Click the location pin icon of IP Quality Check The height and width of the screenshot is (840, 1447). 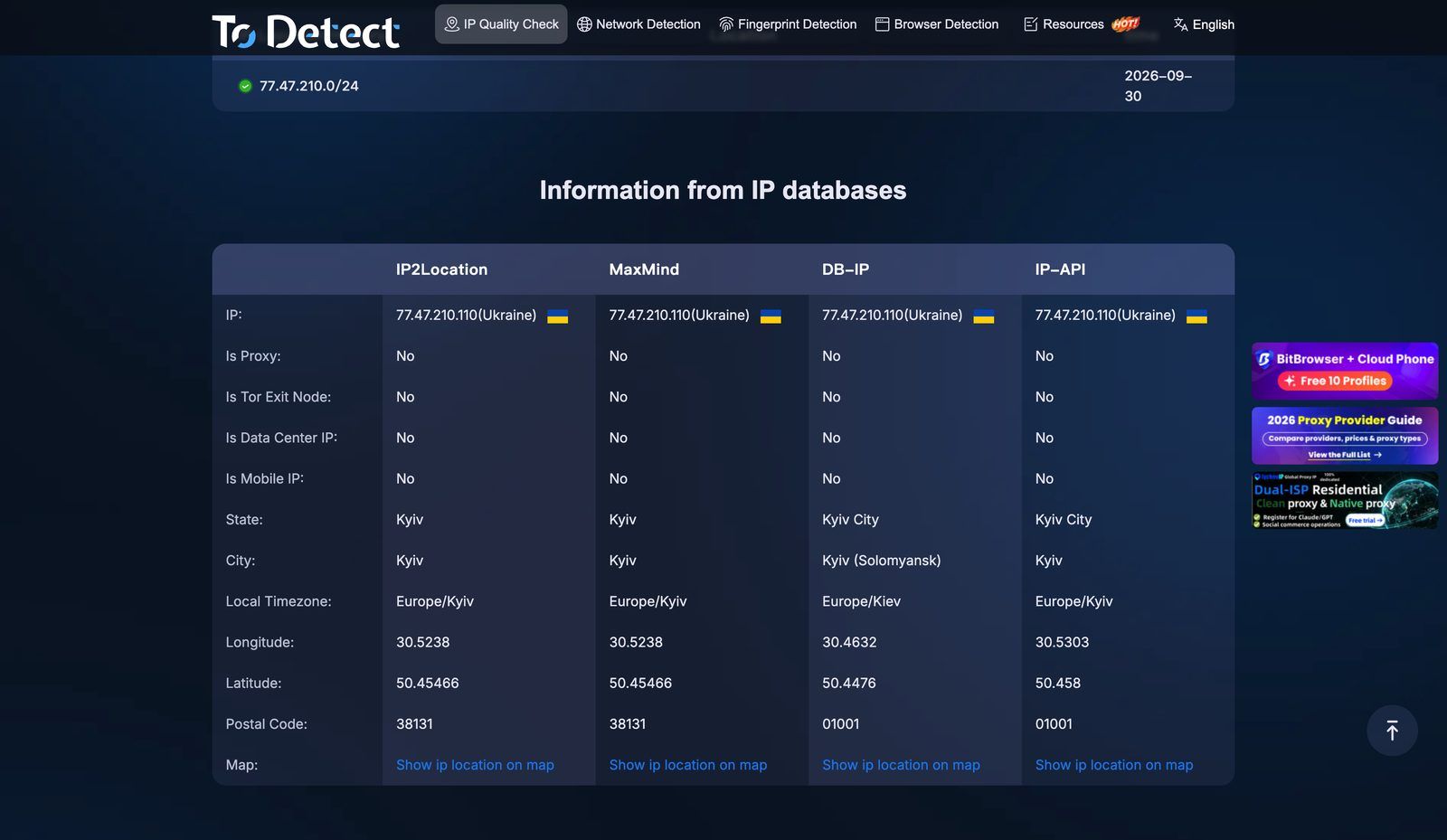(x=452, y=24)
